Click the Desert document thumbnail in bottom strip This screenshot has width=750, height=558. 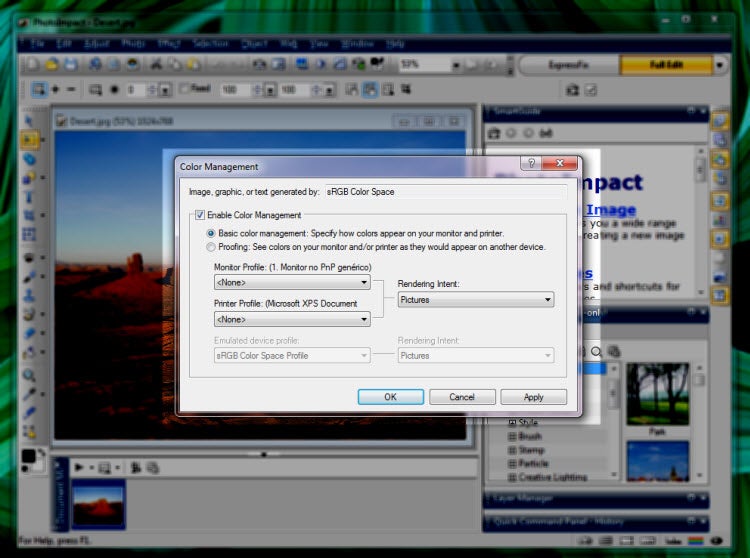click(99, 504)
